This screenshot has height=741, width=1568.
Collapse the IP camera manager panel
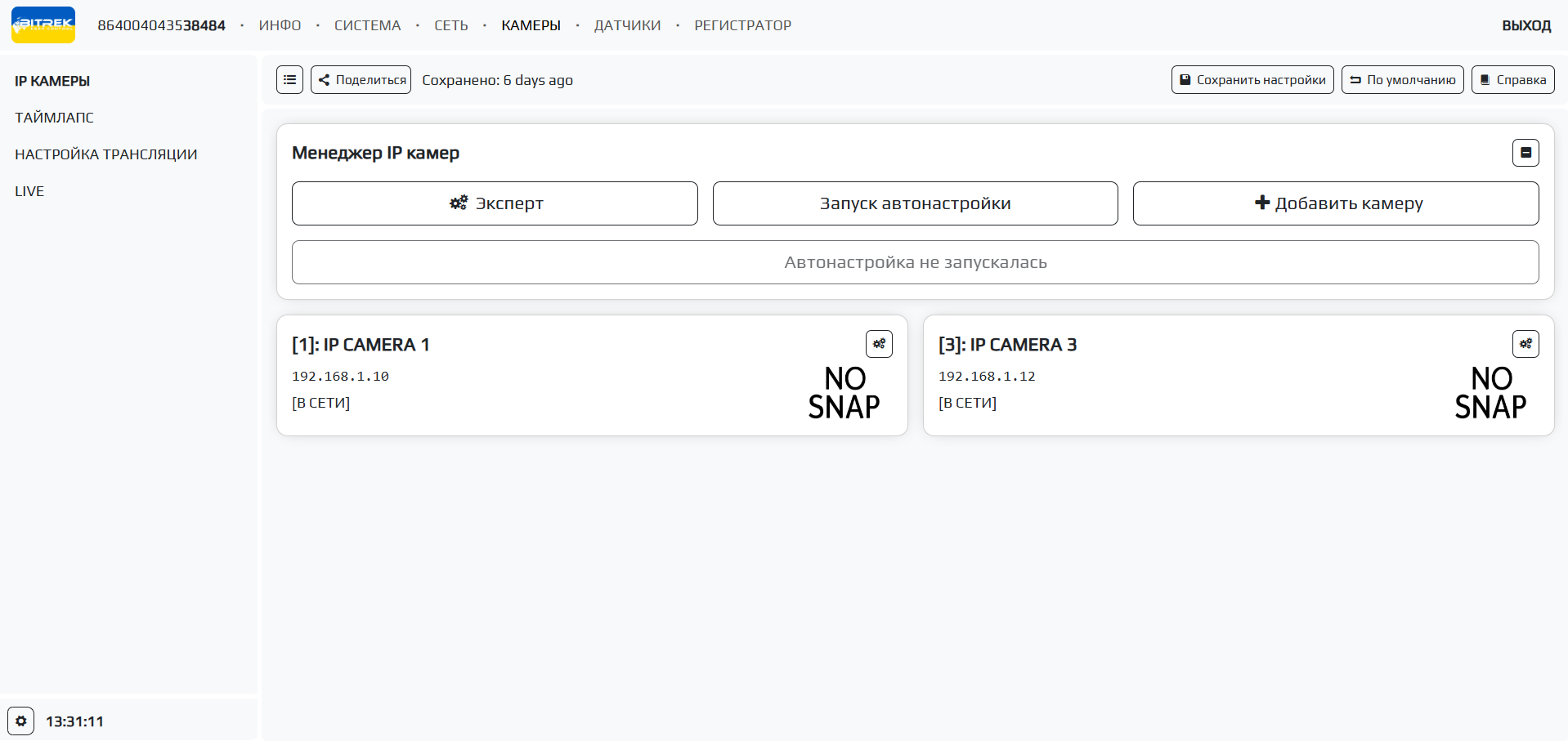(1525, 153)
